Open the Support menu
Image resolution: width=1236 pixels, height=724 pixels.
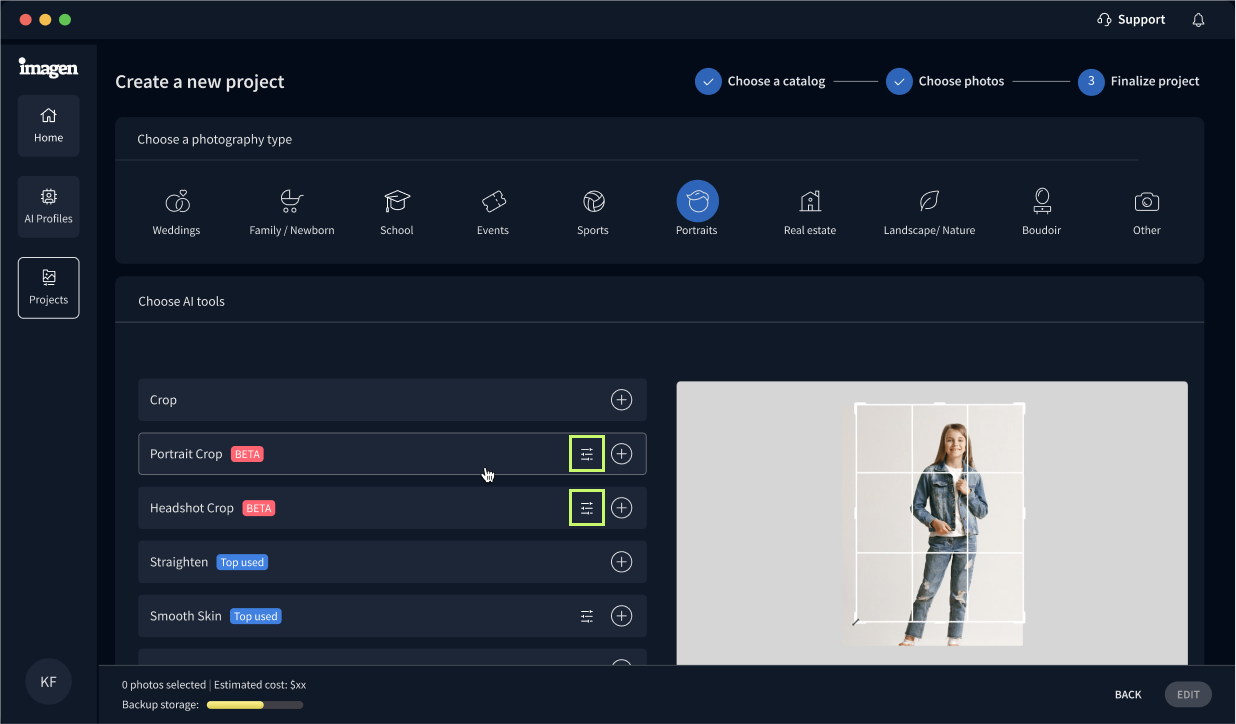click(x=1131, y=19)
